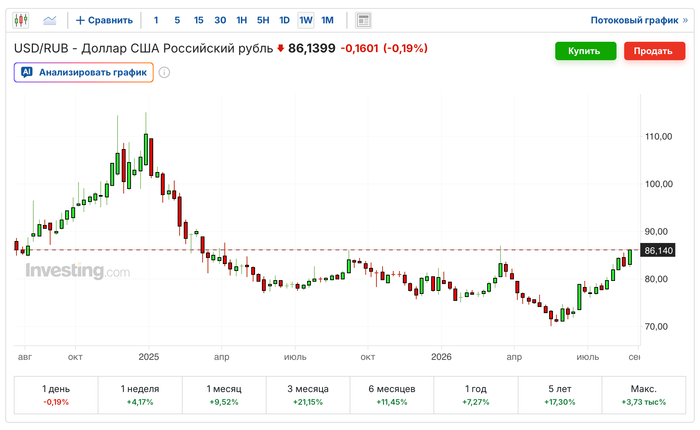Select the candlestick chart type icon
Viewport: 700px width, 430px height.
21,20
